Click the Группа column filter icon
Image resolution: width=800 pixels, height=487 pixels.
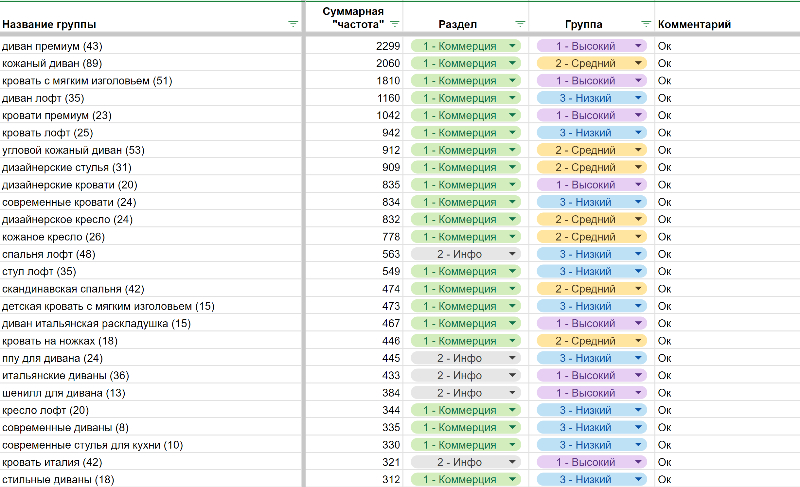(646, 23)
